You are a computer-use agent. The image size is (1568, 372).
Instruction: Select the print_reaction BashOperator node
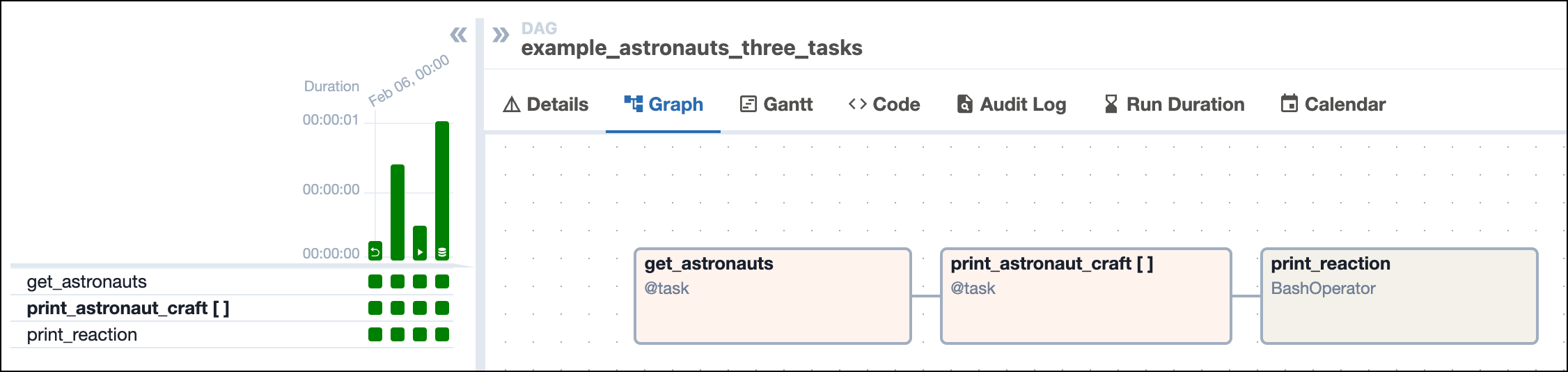click(x=1399, y=296)
